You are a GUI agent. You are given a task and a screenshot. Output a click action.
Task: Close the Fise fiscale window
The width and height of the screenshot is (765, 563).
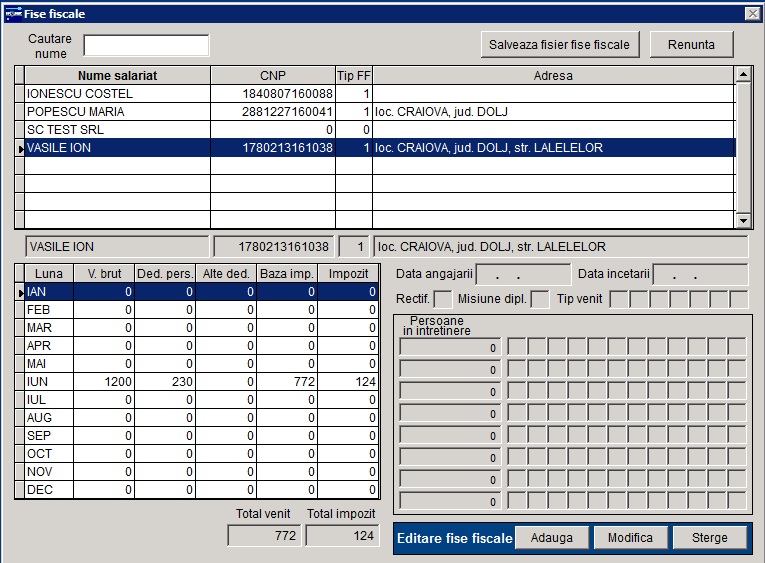click(x=753, y=14)
